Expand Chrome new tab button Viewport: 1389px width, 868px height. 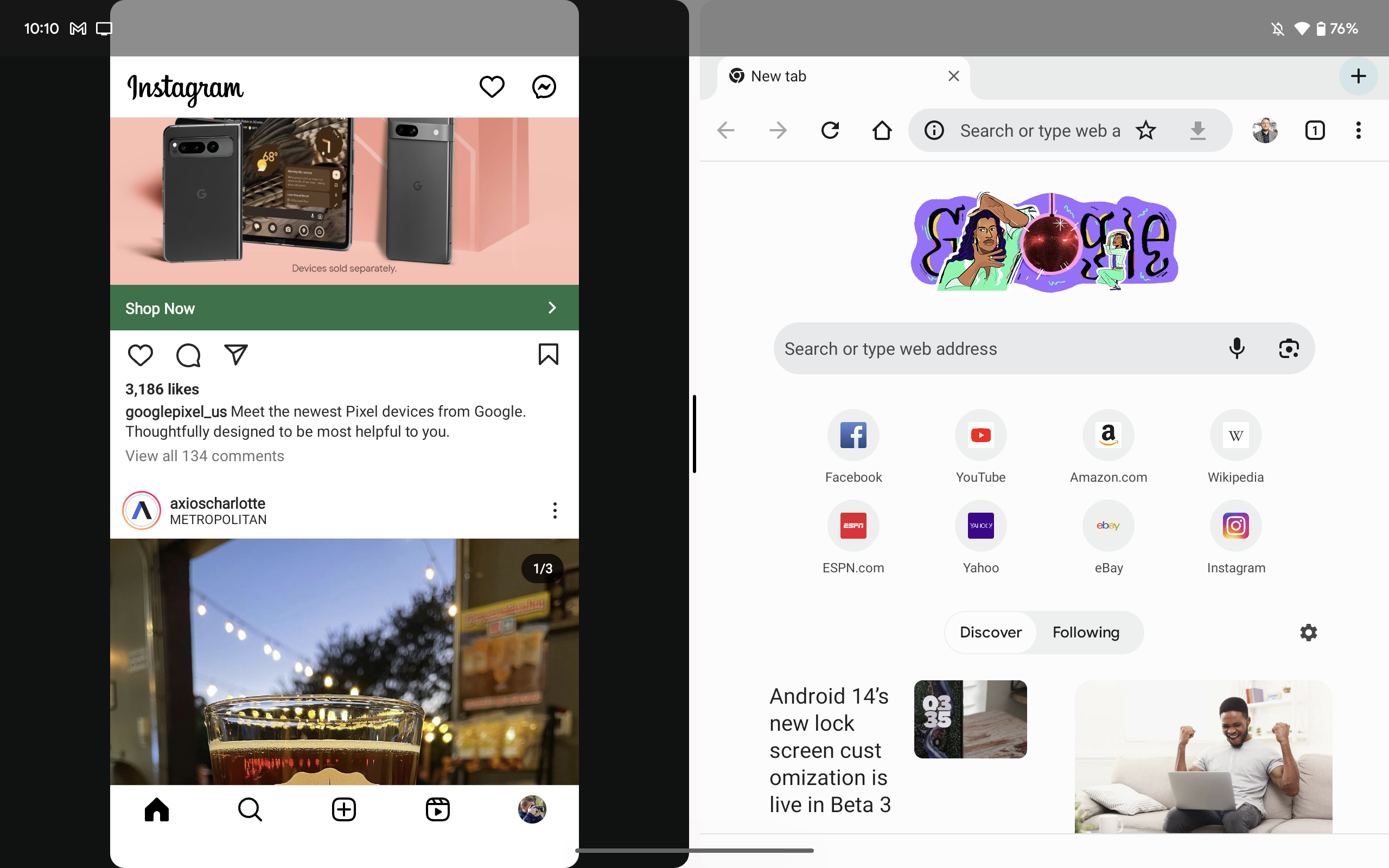(x=1358, y=76)
